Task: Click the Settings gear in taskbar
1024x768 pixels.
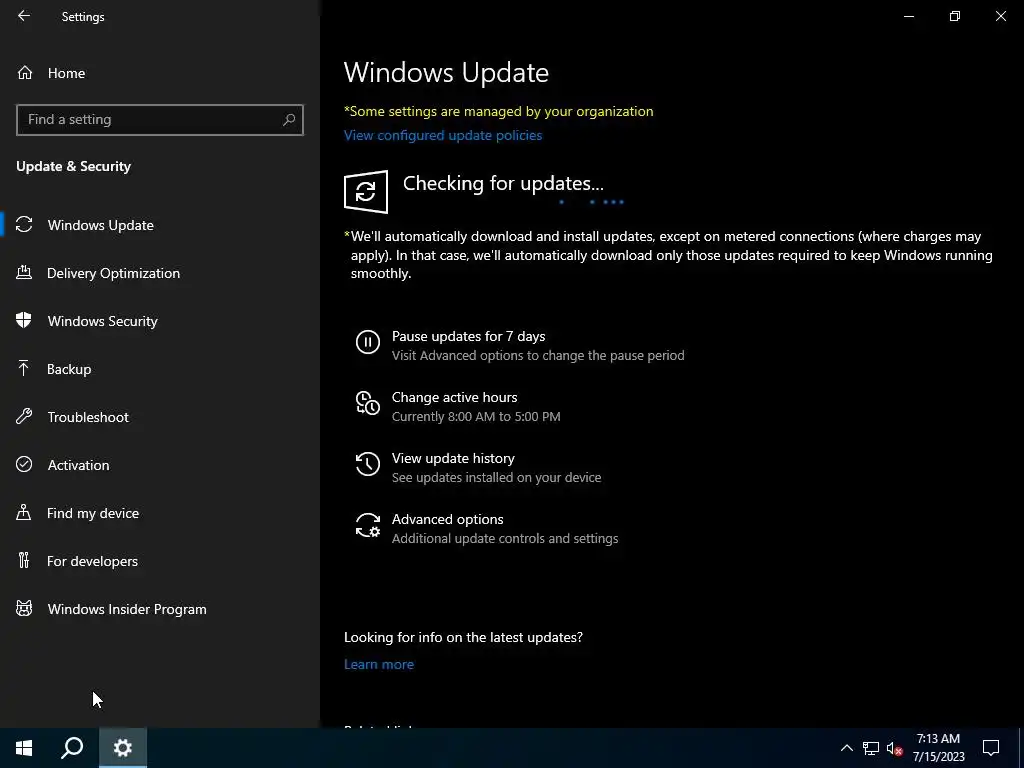Action: tap(123, 748)
